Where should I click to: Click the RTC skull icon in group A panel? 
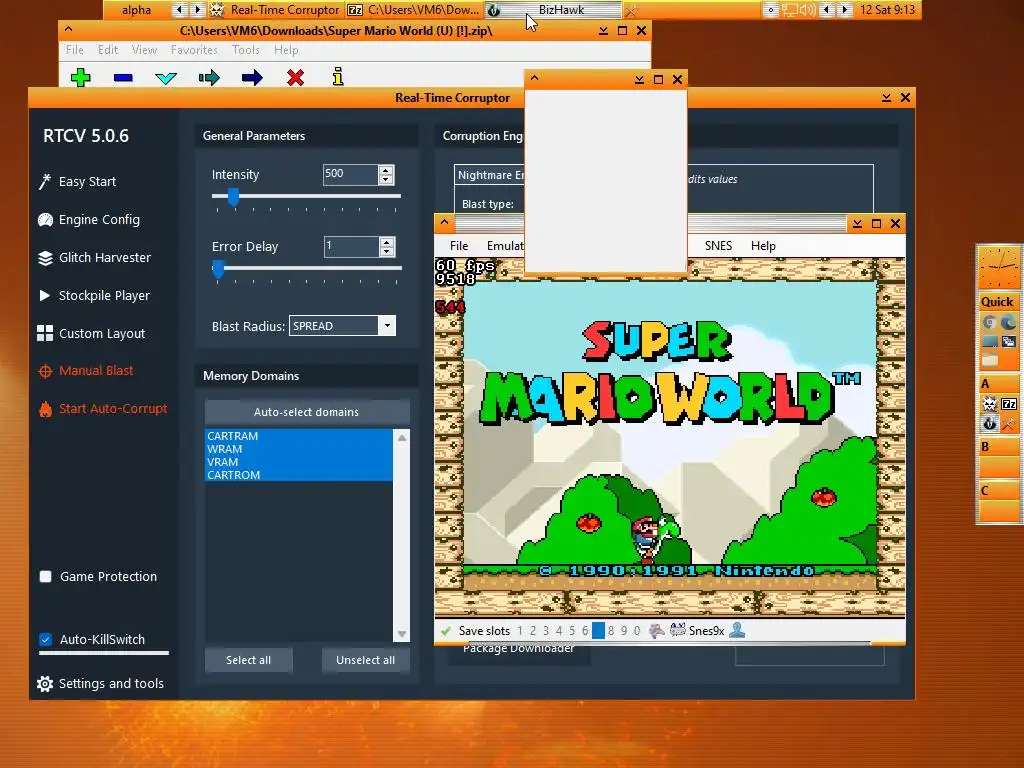pyautogui.click(x=989, y=404)
